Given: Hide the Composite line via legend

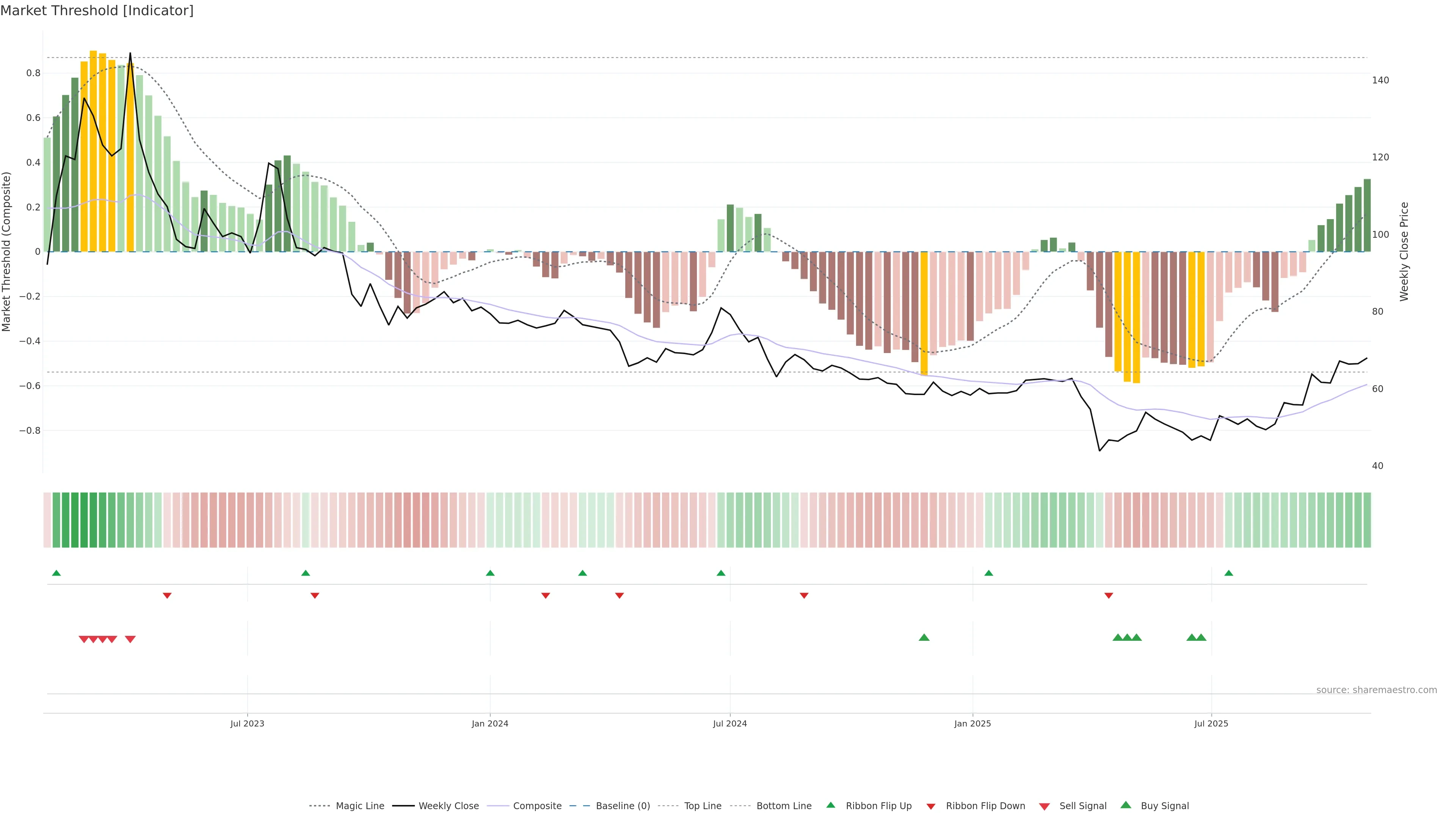Looking at the screenshot, I should (537, 806).
